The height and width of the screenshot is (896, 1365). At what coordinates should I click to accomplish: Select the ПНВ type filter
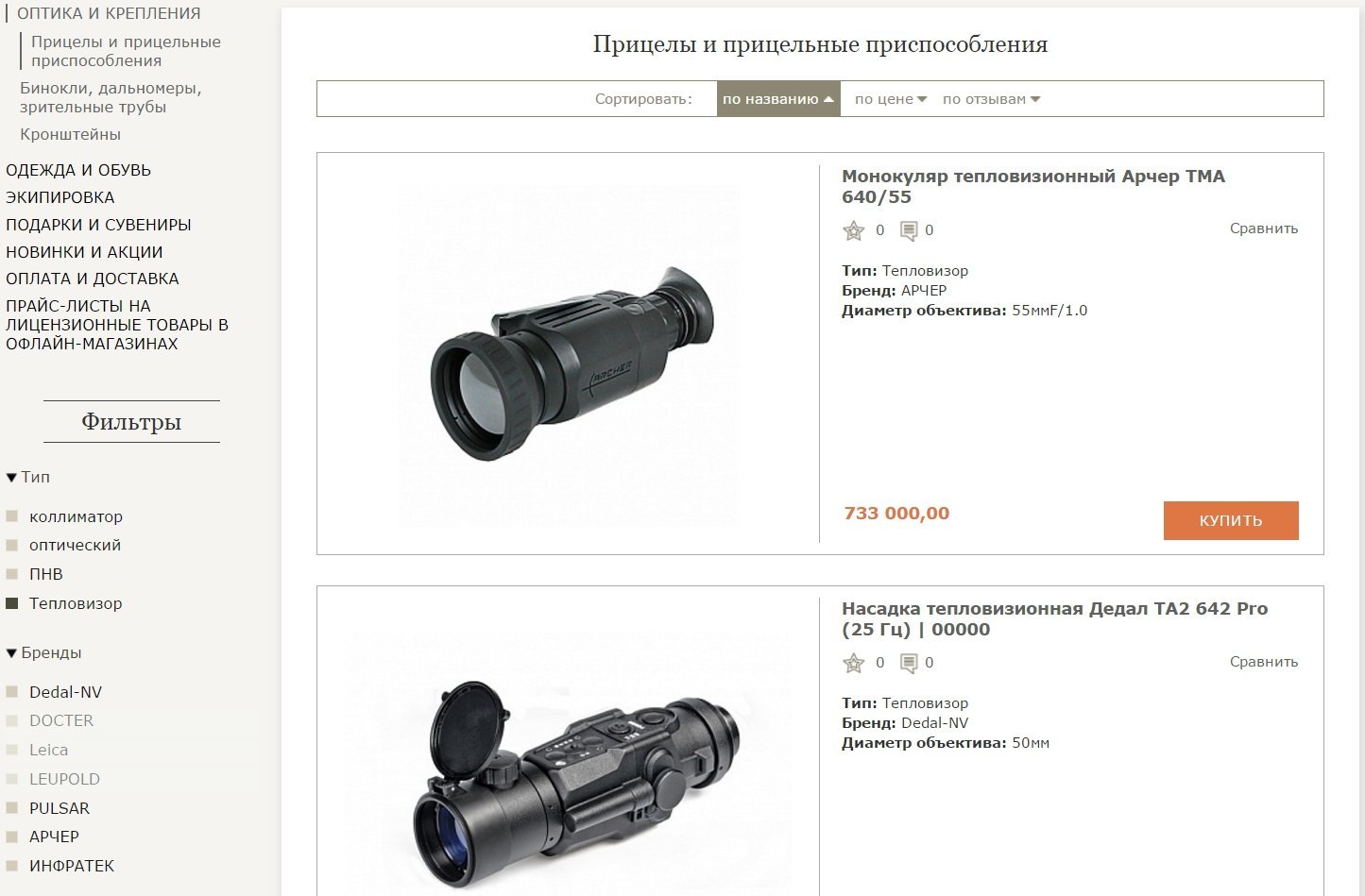(x=12, y=574)
